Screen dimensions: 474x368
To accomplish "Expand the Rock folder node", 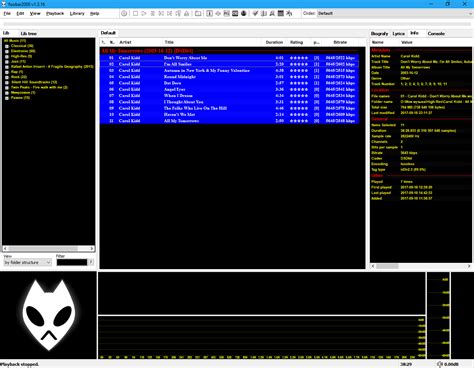I will 7,77.
